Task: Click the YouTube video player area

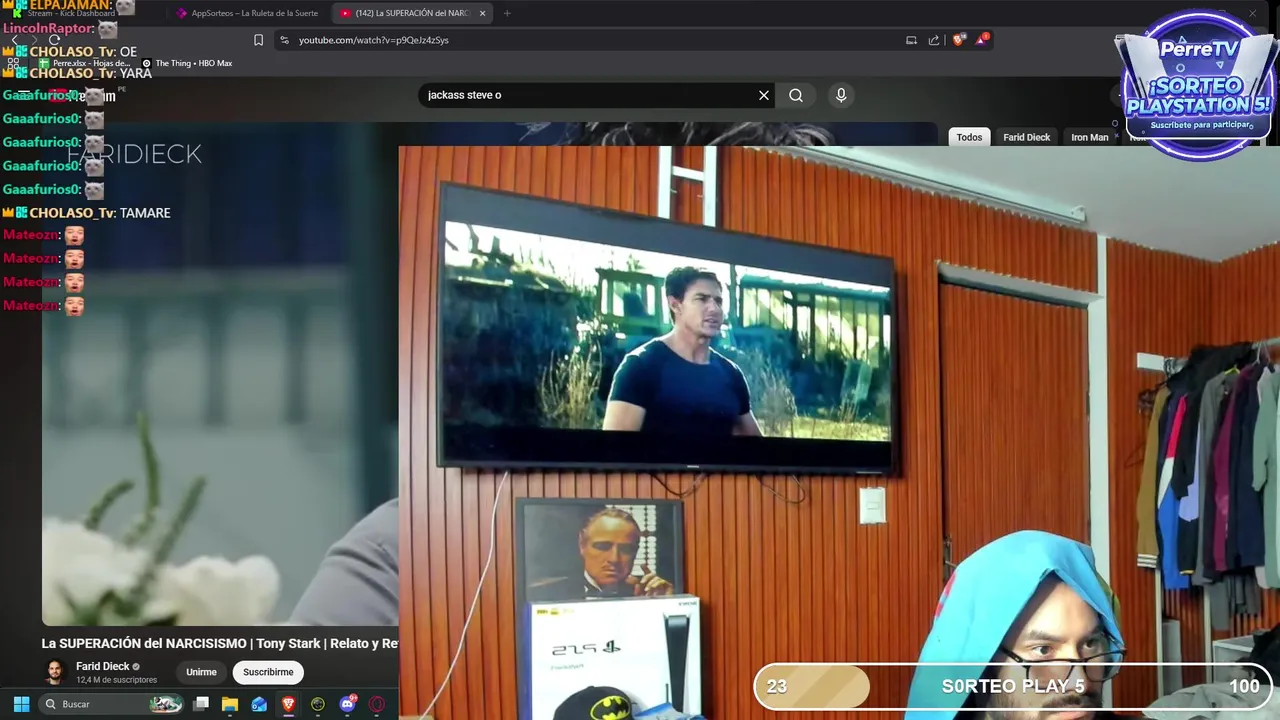Action: 220,375
